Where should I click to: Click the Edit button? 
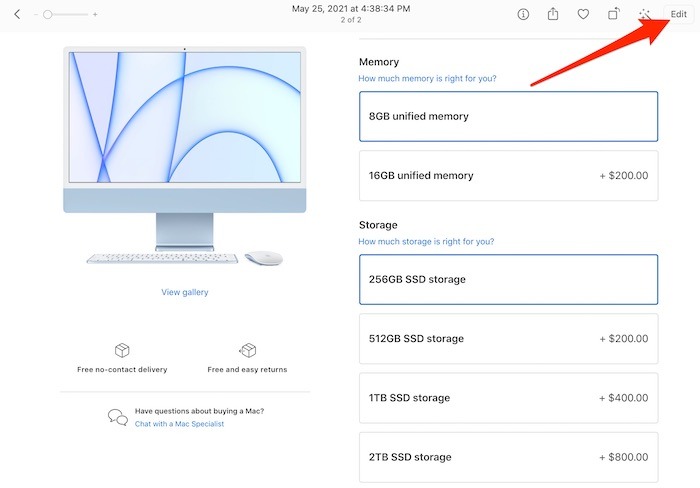(x=678, y=14)
